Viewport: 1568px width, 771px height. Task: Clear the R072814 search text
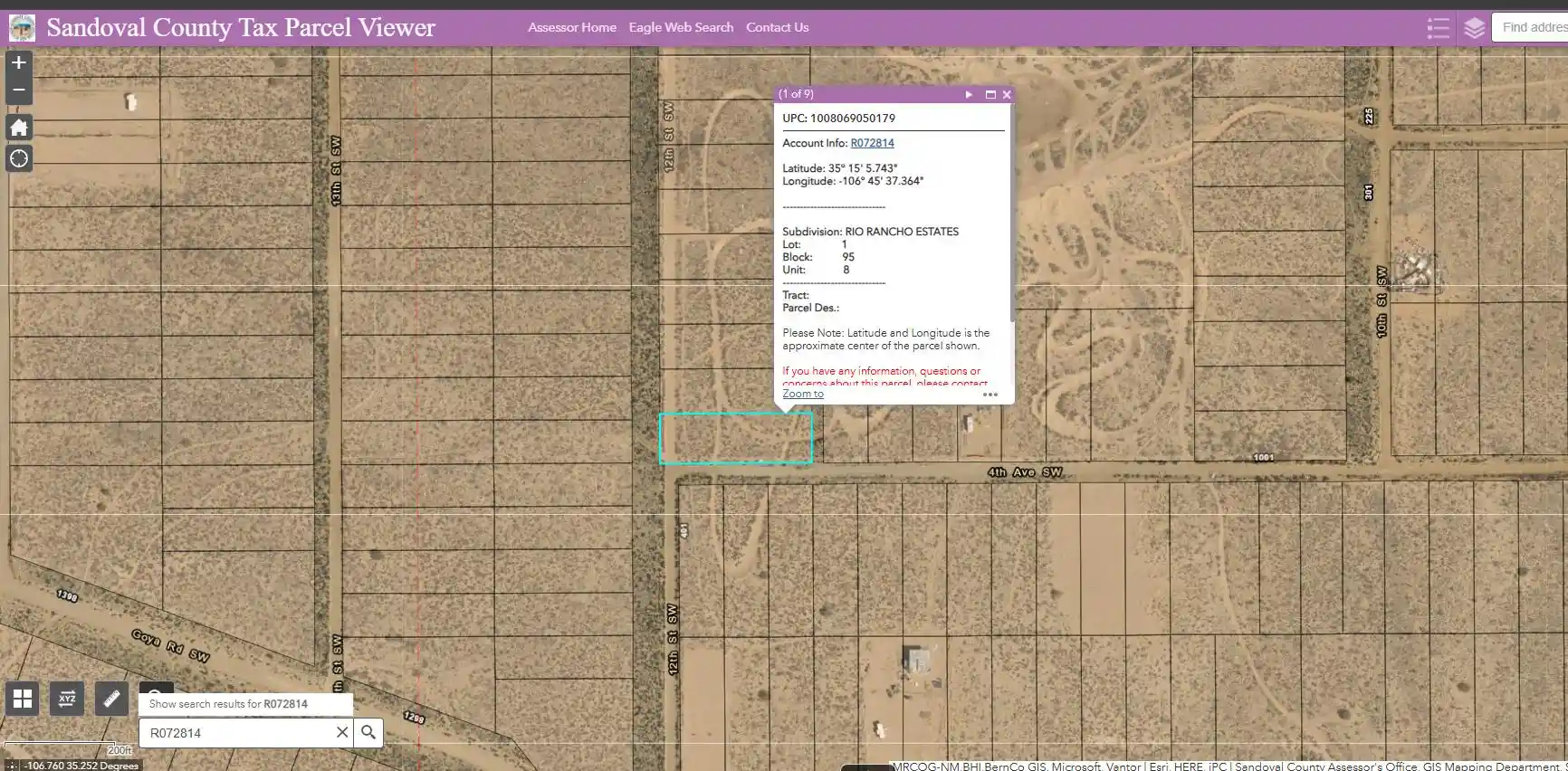tap(342, 732)
